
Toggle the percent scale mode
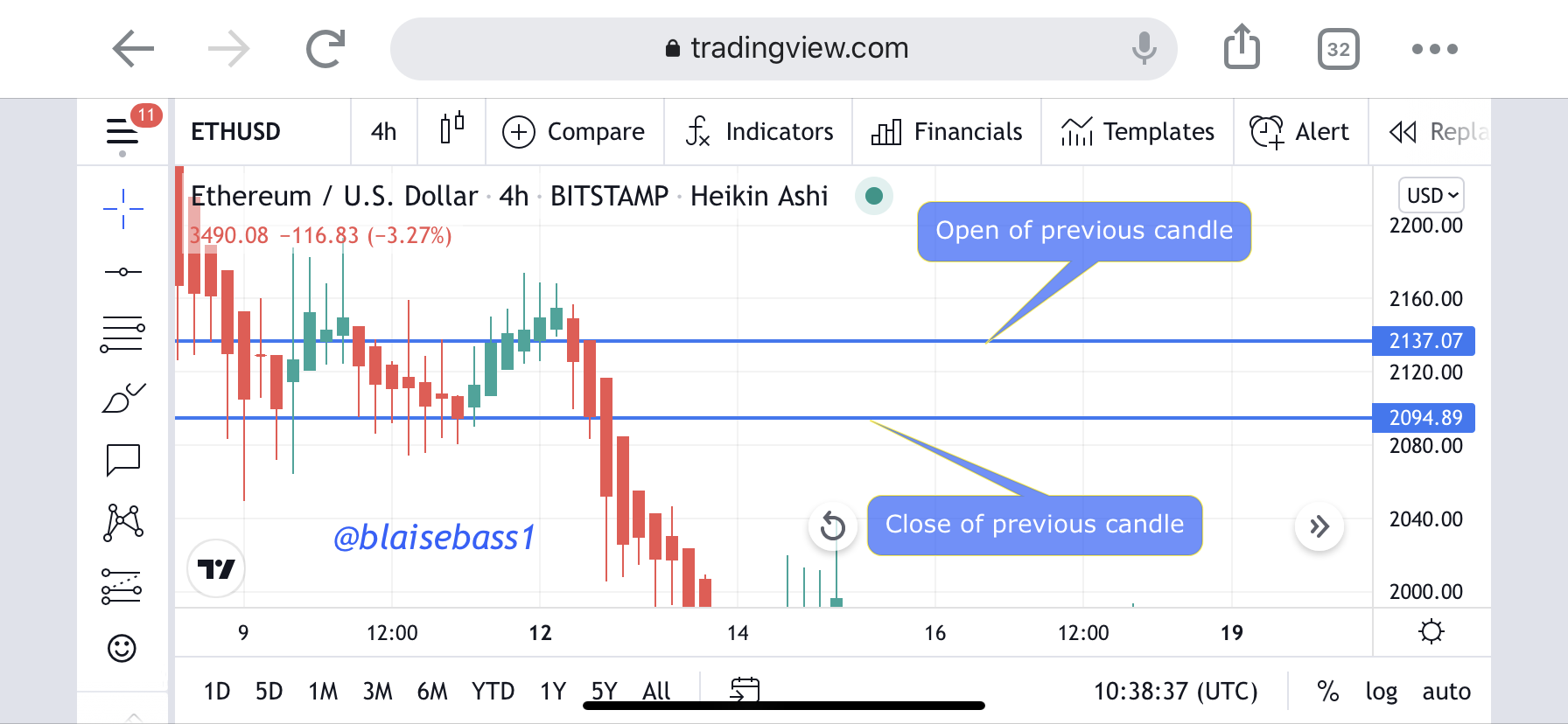(x=1327, y=692)
